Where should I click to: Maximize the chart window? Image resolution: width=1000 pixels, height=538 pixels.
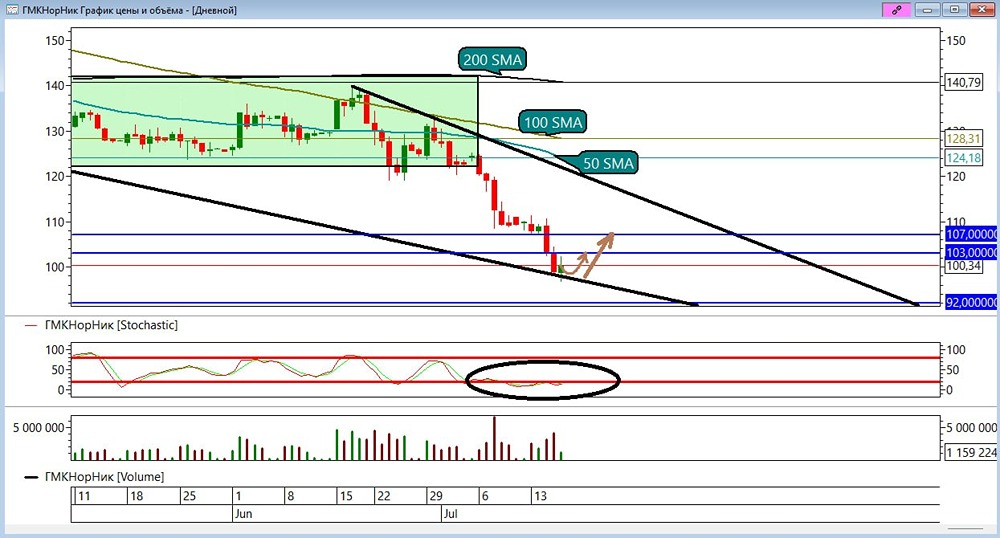click(x=955, y=10)
